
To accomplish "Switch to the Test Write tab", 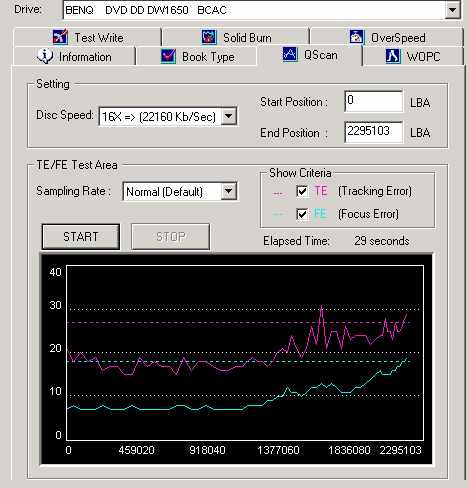I will tap(87, 37).
